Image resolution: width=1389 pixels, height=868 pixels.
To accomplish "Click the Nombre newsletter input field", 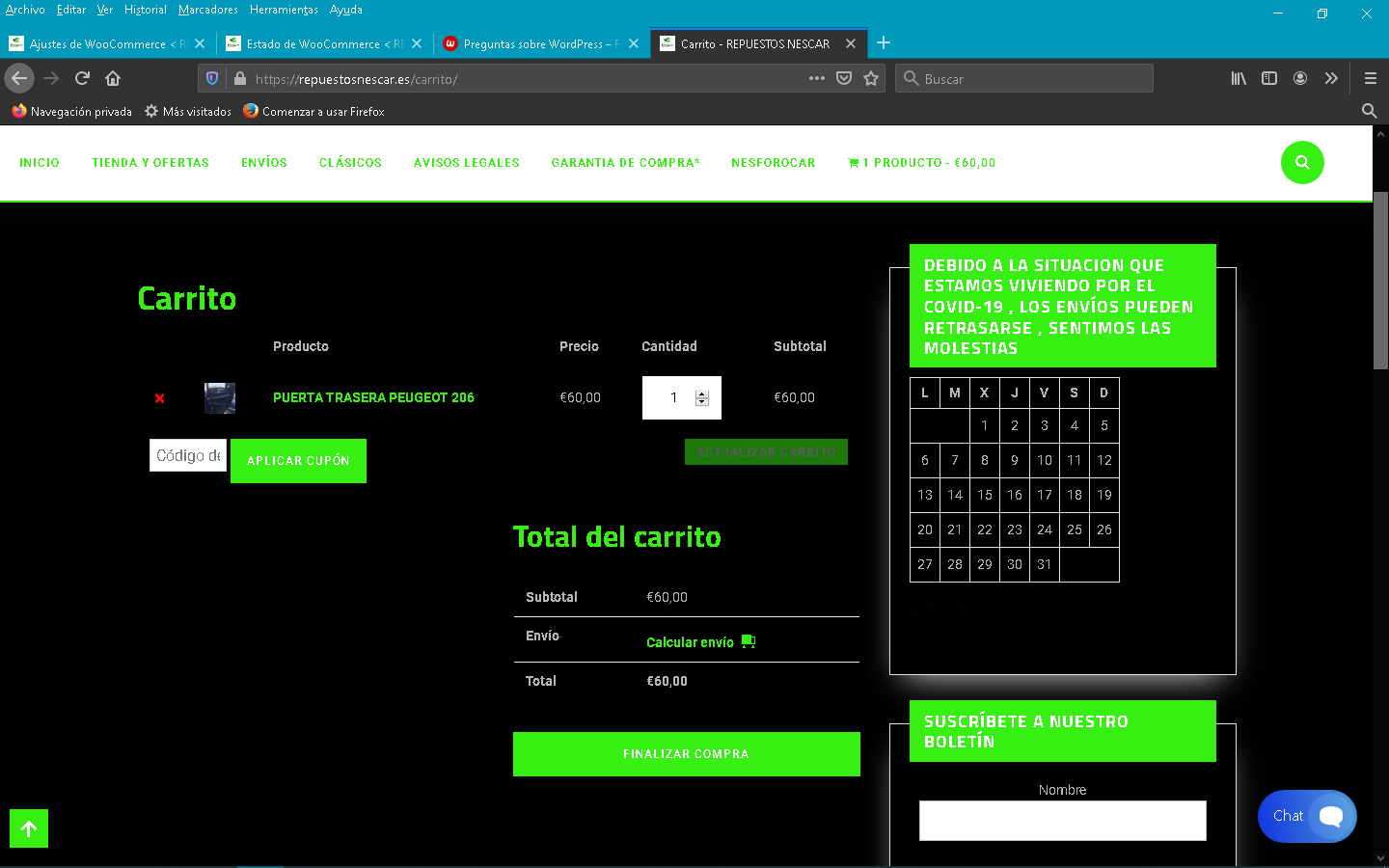I will (x=1063, y=821).
